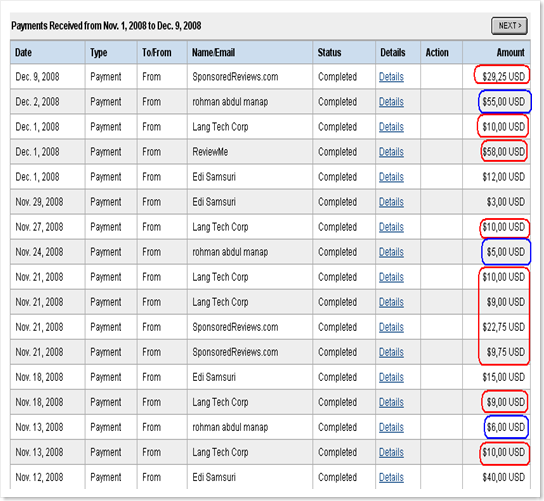Open Details for Nov. 27 Lang Tech Corp
This screenshot has height=501, width=544.
pyautogui.click(x=391, y=227)
